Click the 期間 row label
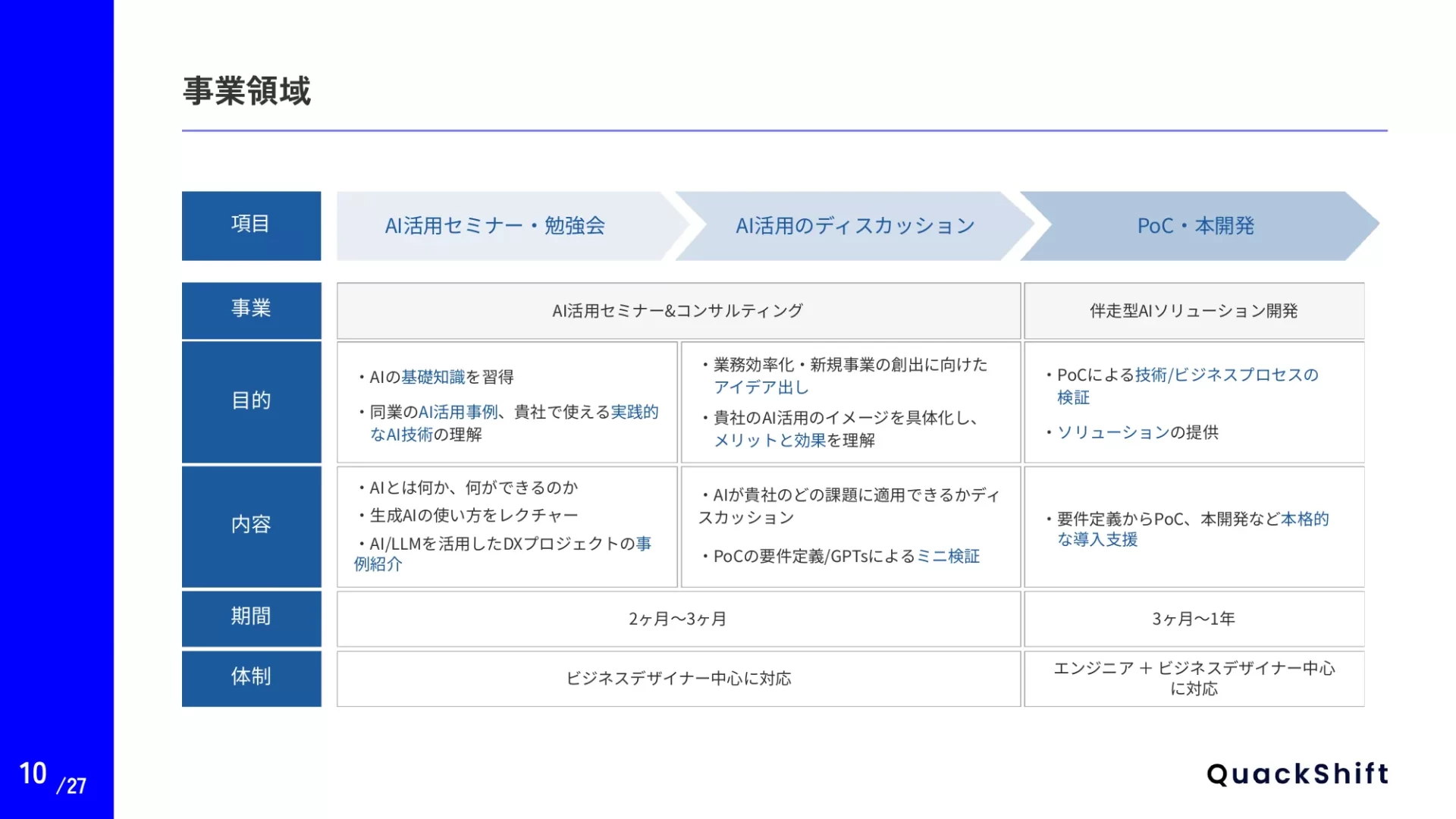Image resolution: width=1456 pixels, height=819 pixels. pyautogui.click(x=251, y=617)
